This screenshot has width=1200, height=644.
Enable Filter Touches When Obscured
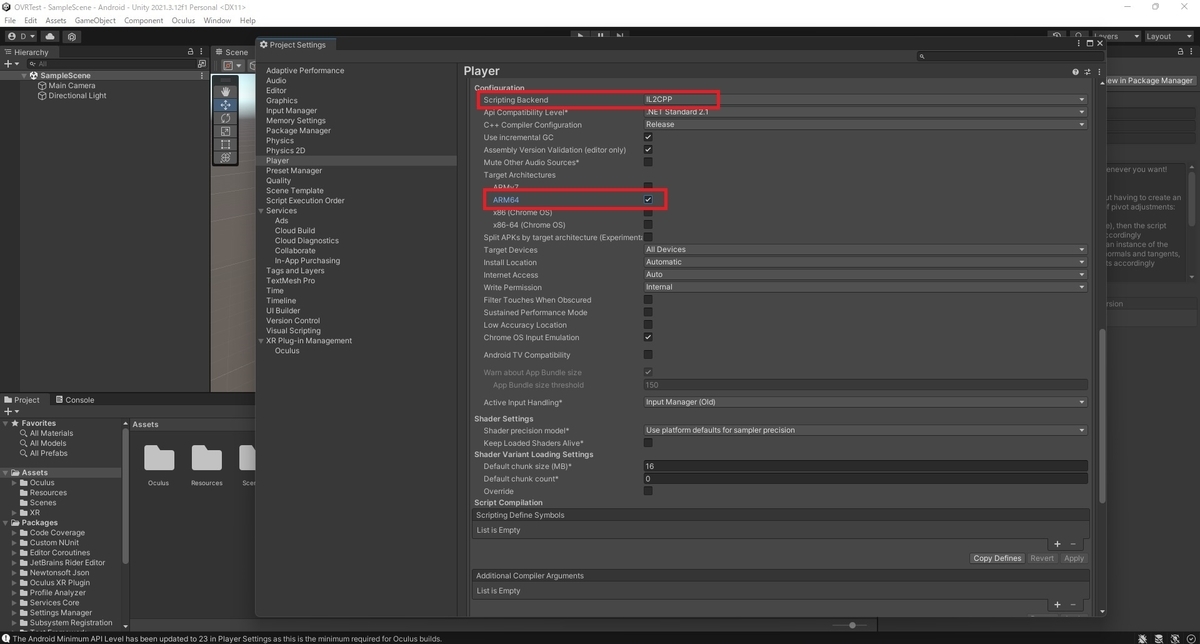click(648, 300)
